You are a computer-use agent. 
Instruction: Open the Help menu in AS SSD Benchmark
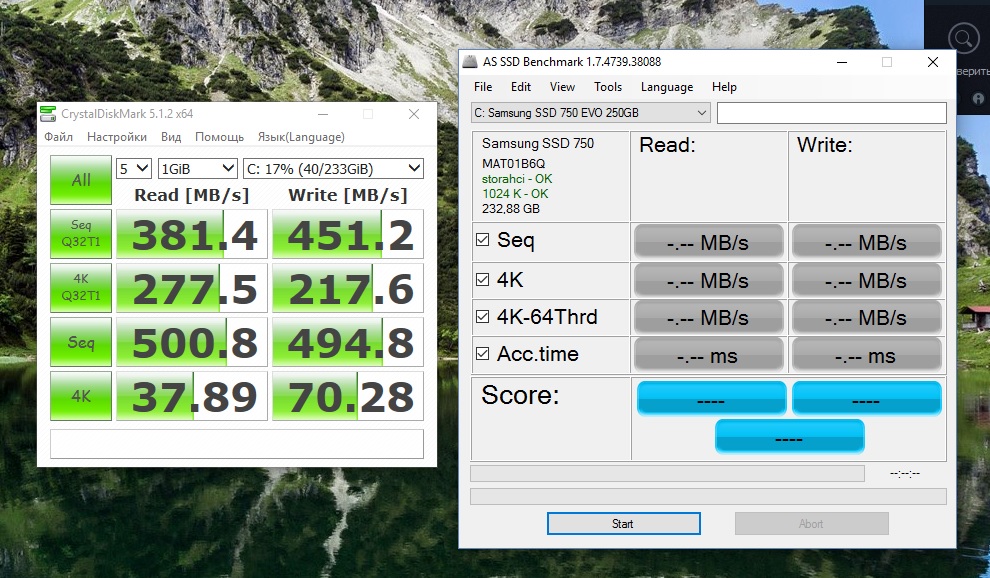(724, 87)
